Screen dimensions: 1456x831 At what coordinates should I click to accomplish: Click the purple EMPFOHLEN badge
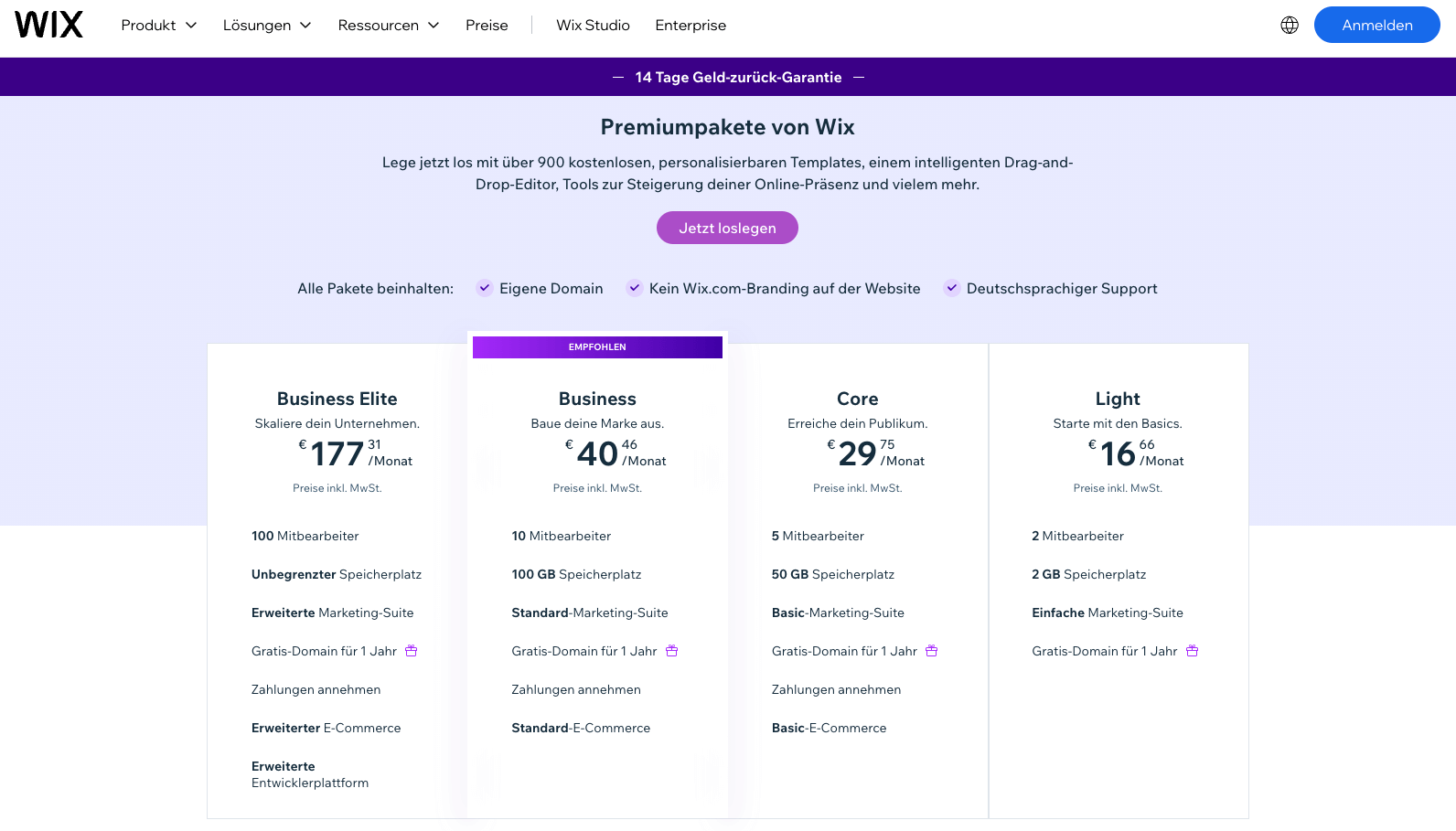click(597, 347)
